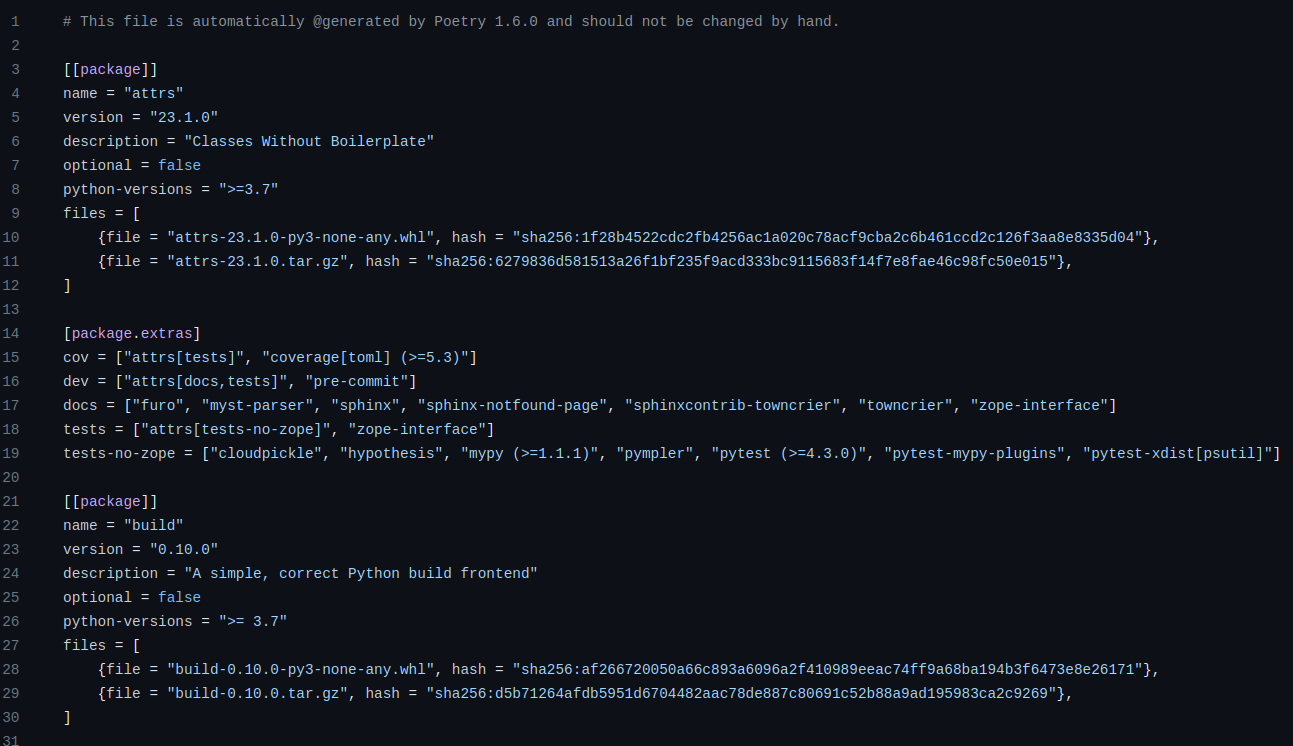Image resolution: width=1293 pixels, height=746 pixels.
Task: Click the "attrs" name string value
Action: [153, 93]
